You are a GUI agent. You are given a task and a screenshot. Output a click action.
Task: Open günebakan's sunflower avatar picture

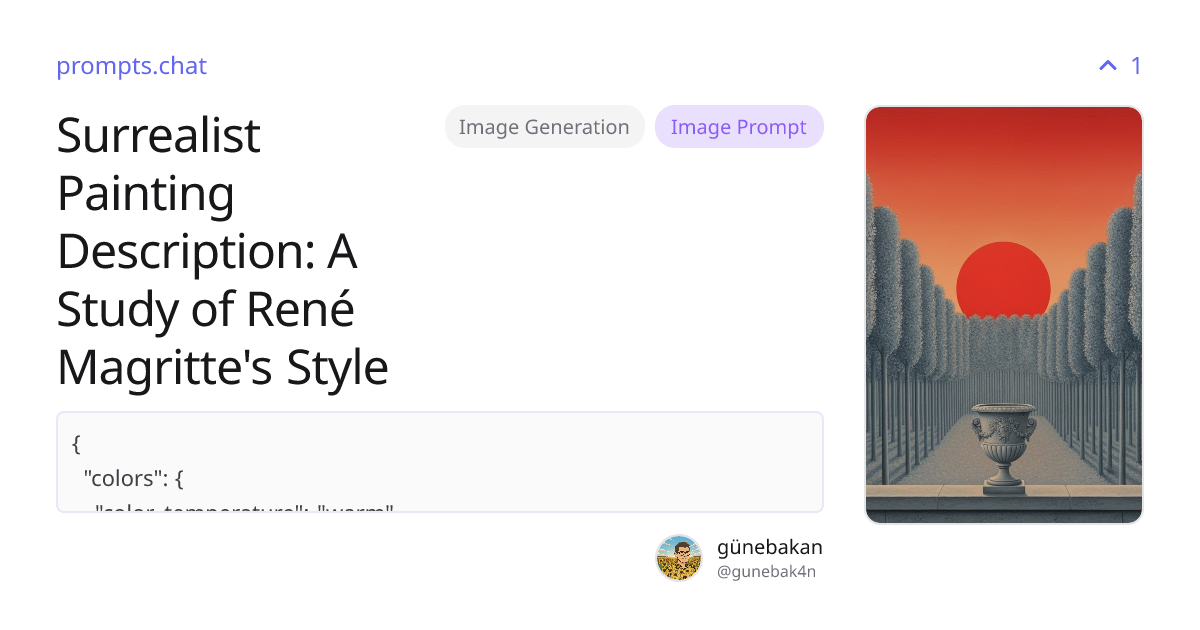(x=679, y=558)
